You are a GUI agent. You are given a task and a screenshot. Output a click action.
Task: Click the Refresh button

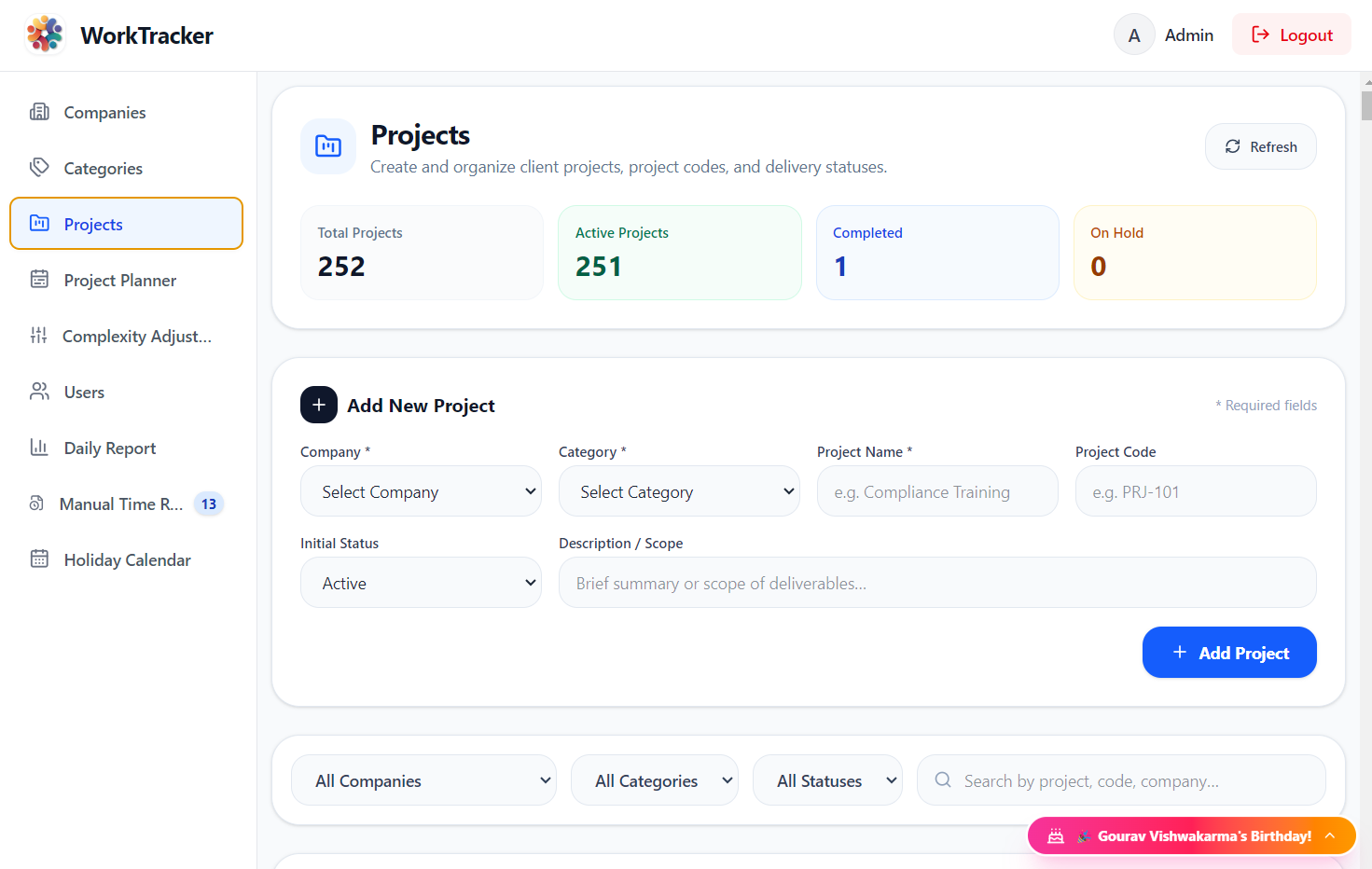point(1261,146)
